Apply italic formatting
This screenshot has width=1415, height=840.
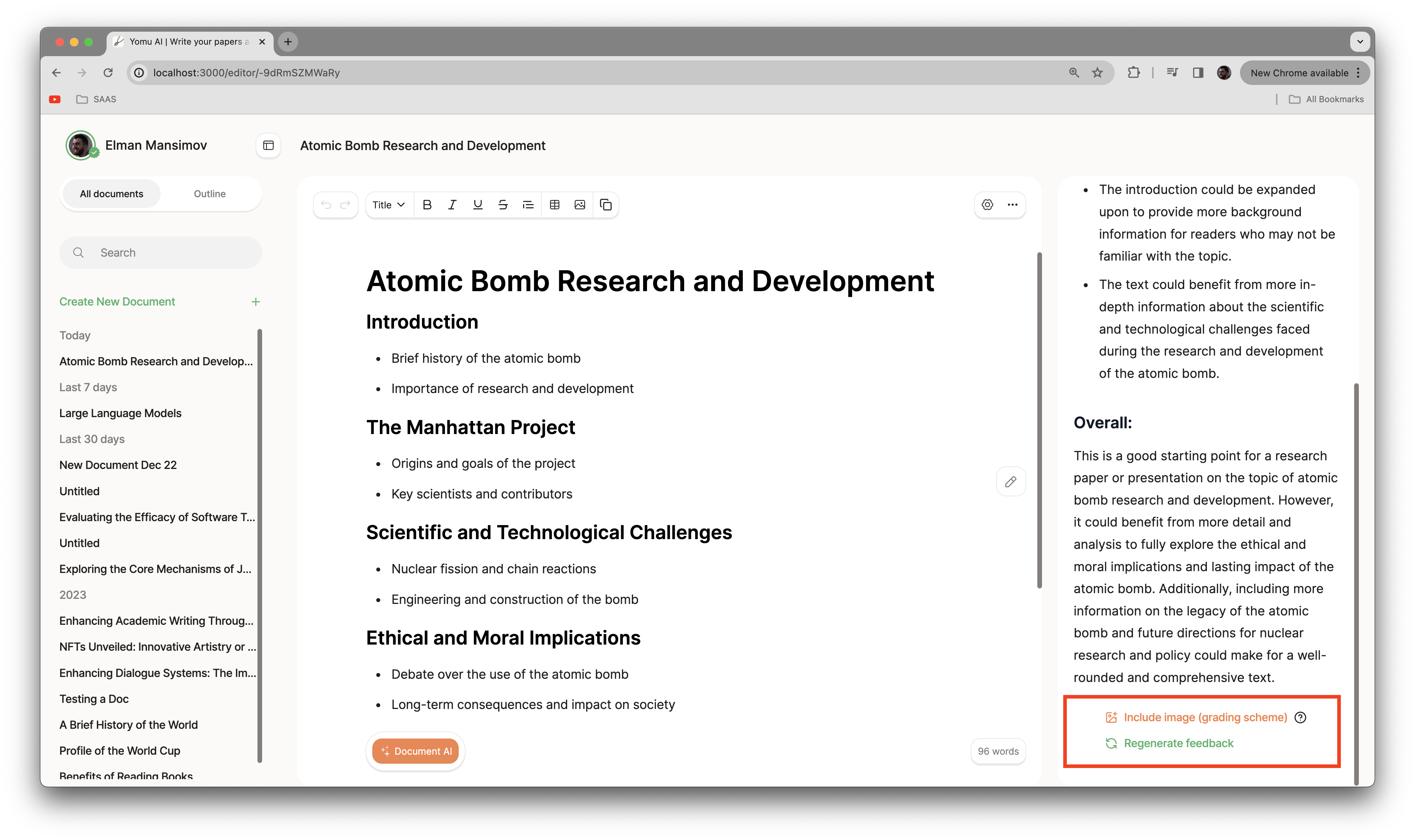click(x=452, y=205)
